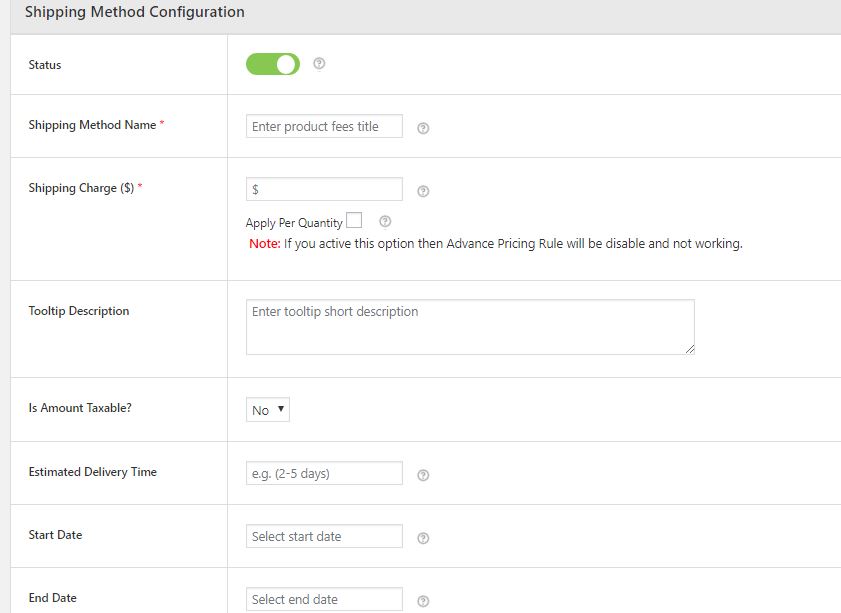Click the Shipping Charge amount field
841x613 pixels.
point(324,189)
